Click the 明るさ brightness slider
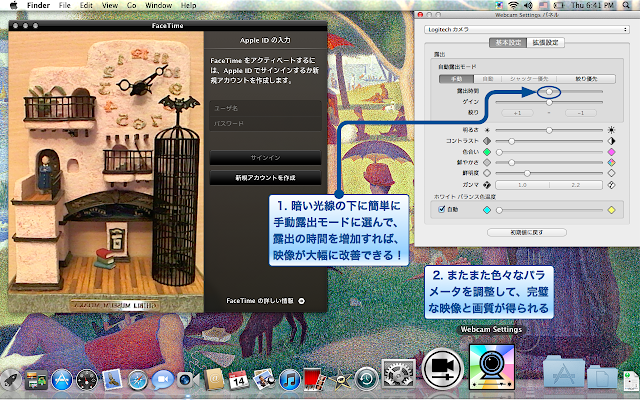The width and height of the screenshot is (640, 400). pyautogui.click(x=549, y=130)
